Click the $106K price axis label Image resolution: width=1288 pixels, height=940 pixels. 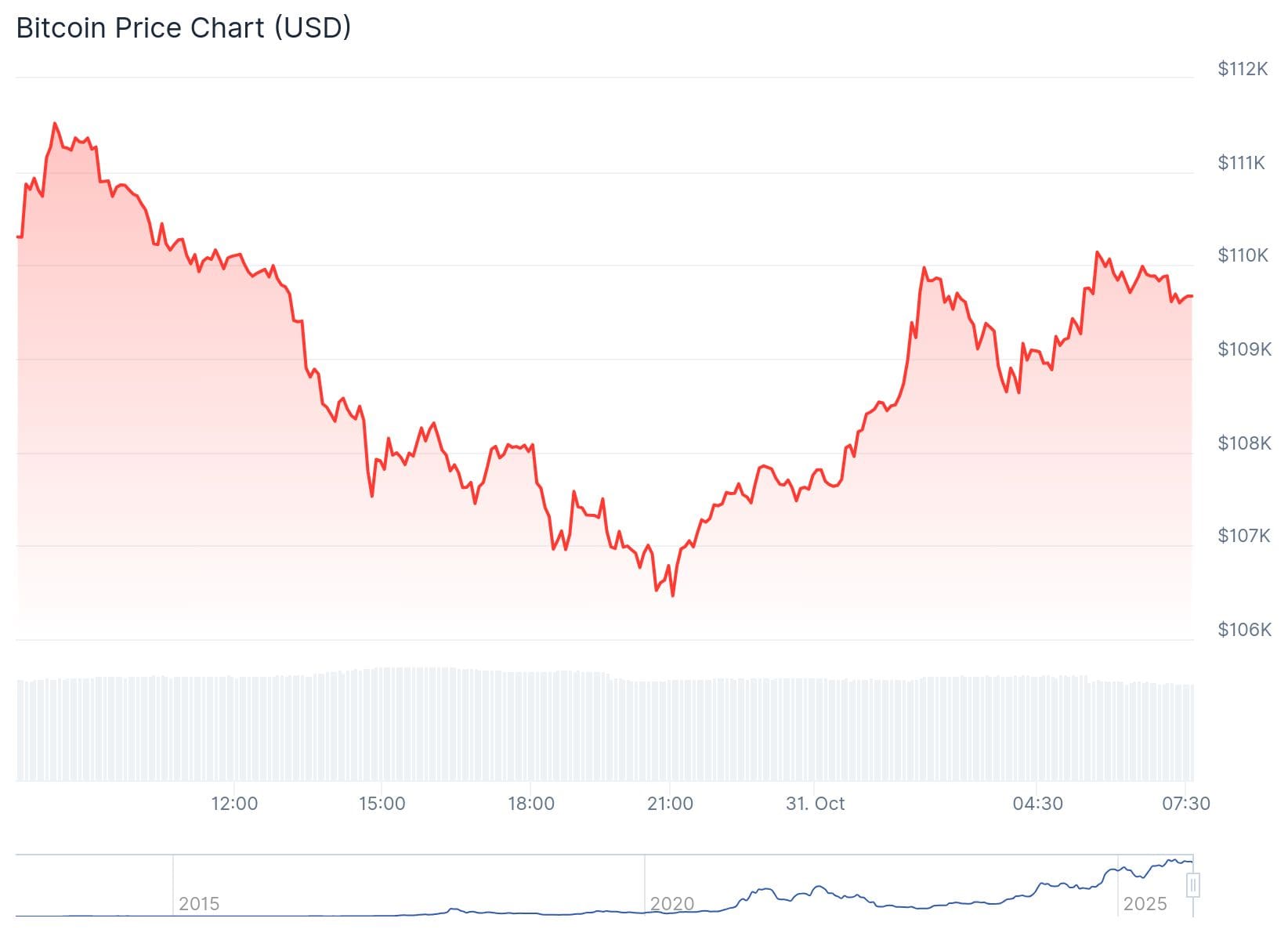pyautogui.click(x=1244, y=630)
